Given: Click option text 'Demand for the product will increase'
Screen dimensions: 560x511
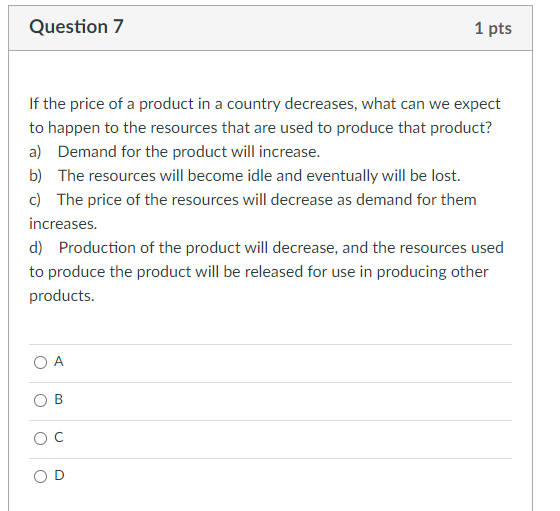Looking at the screenshot, I should pos(189,152).
